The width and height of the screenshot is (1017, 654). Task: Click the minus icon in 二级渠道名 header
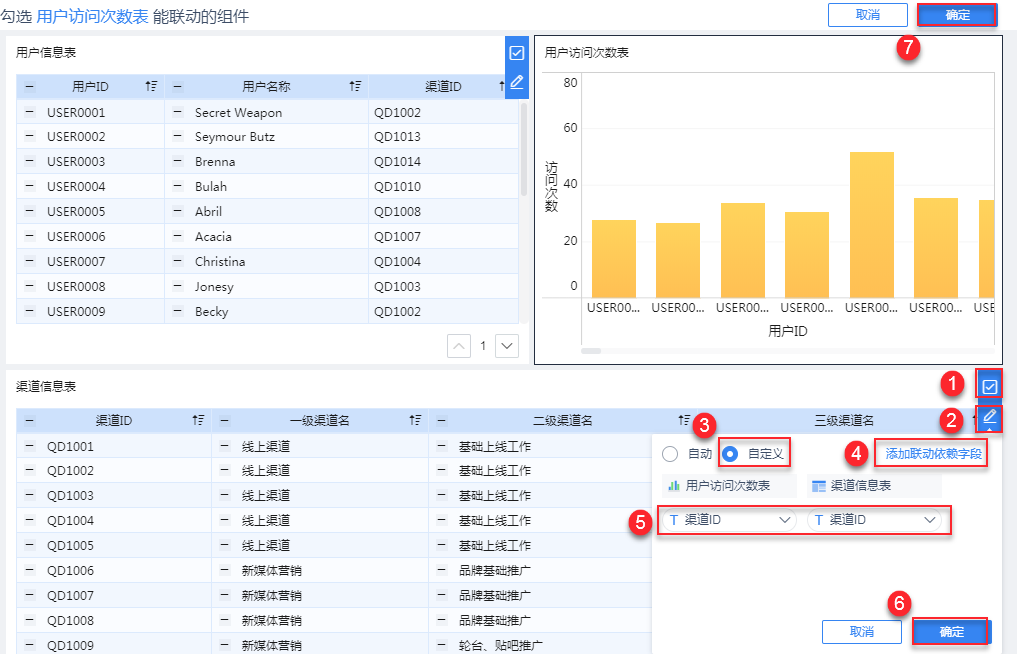(x=442, y=420)
